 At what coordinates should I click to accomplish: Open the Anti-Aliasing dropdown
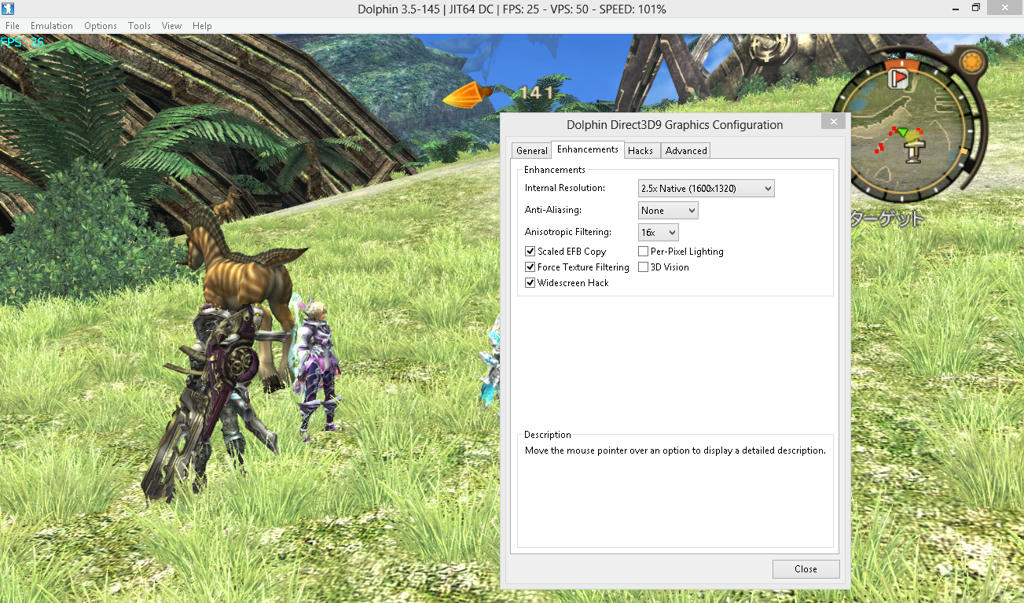[668, 210]
